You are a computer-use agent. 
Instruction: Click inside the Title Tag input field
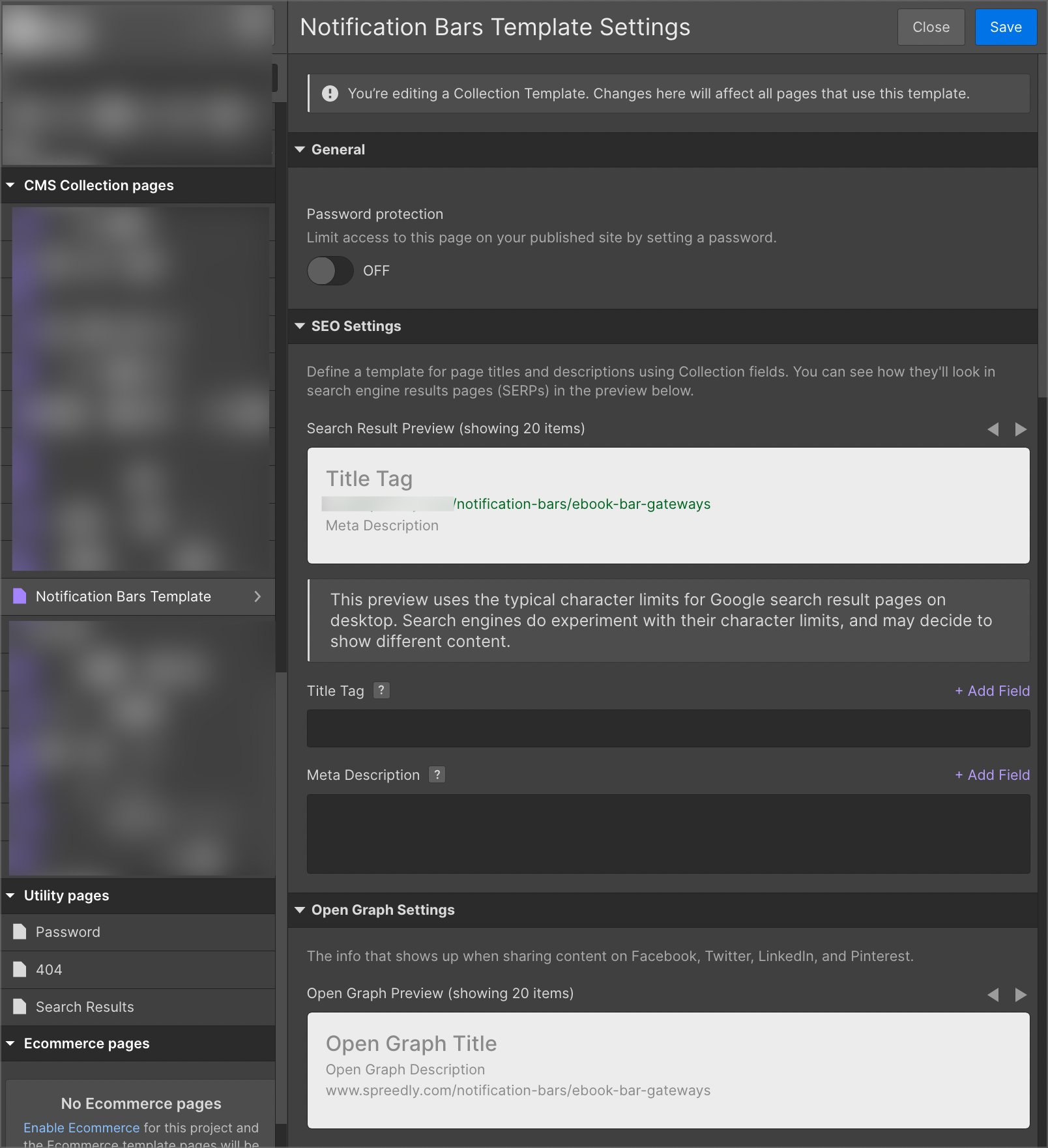coord(667,728)
